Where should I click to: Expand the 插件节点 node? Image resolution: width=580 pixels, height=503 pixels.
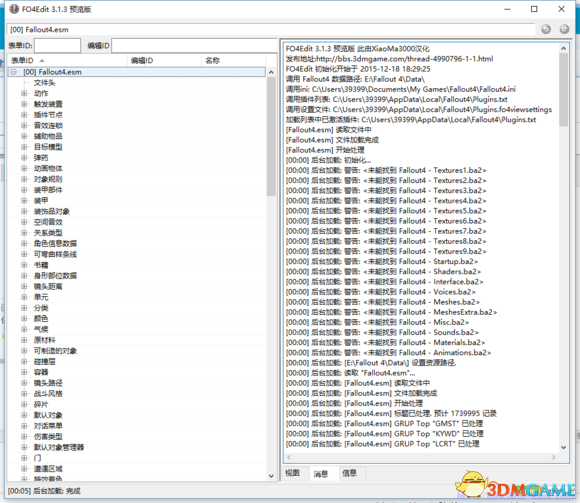click(x=24, y=115)
